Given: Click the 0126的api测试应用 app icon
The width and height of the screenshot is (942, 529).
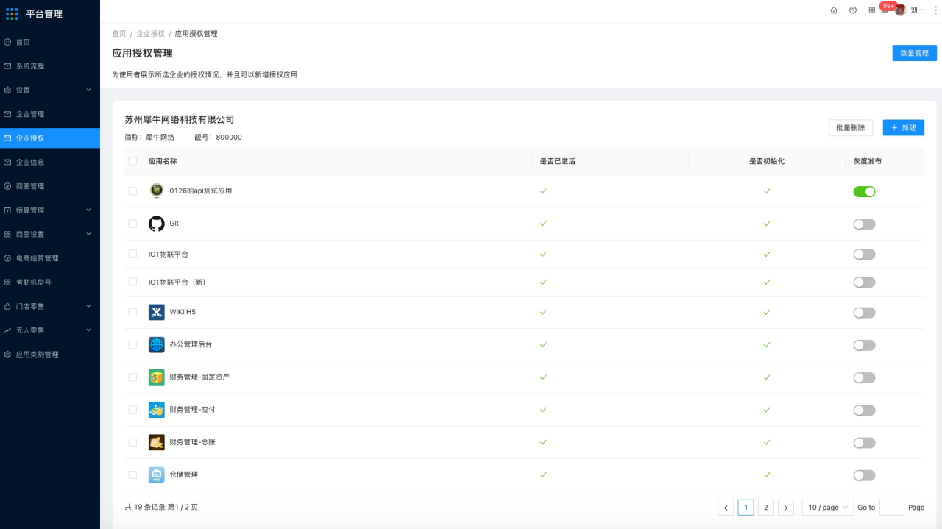Looking at the screenshot, I should [x=156, y=191].
